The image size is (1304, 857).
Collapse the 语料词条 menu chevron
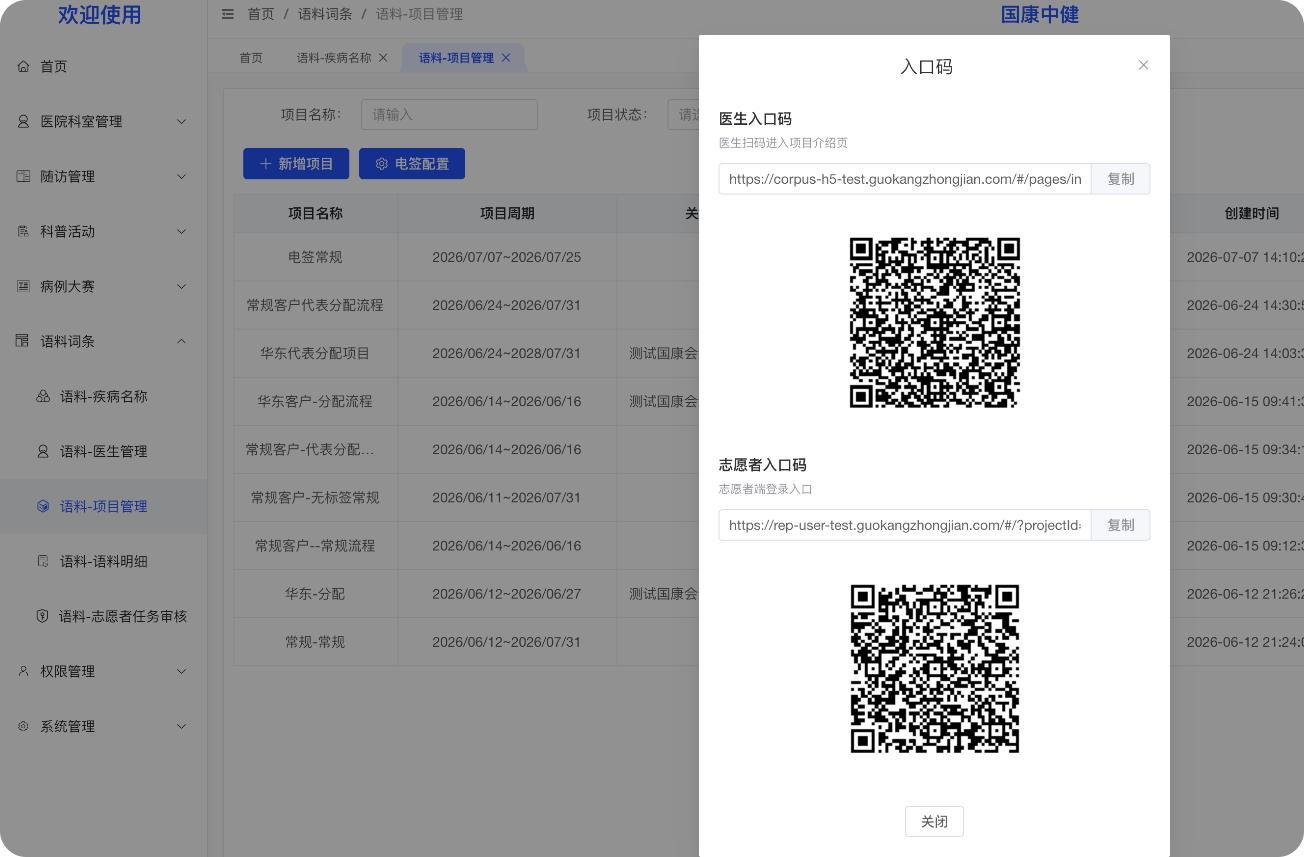(x=181, y=341)
